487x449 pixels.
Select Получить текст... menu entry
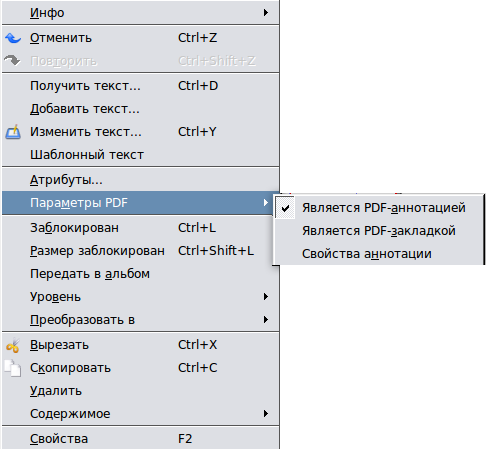tap(140, 86)
